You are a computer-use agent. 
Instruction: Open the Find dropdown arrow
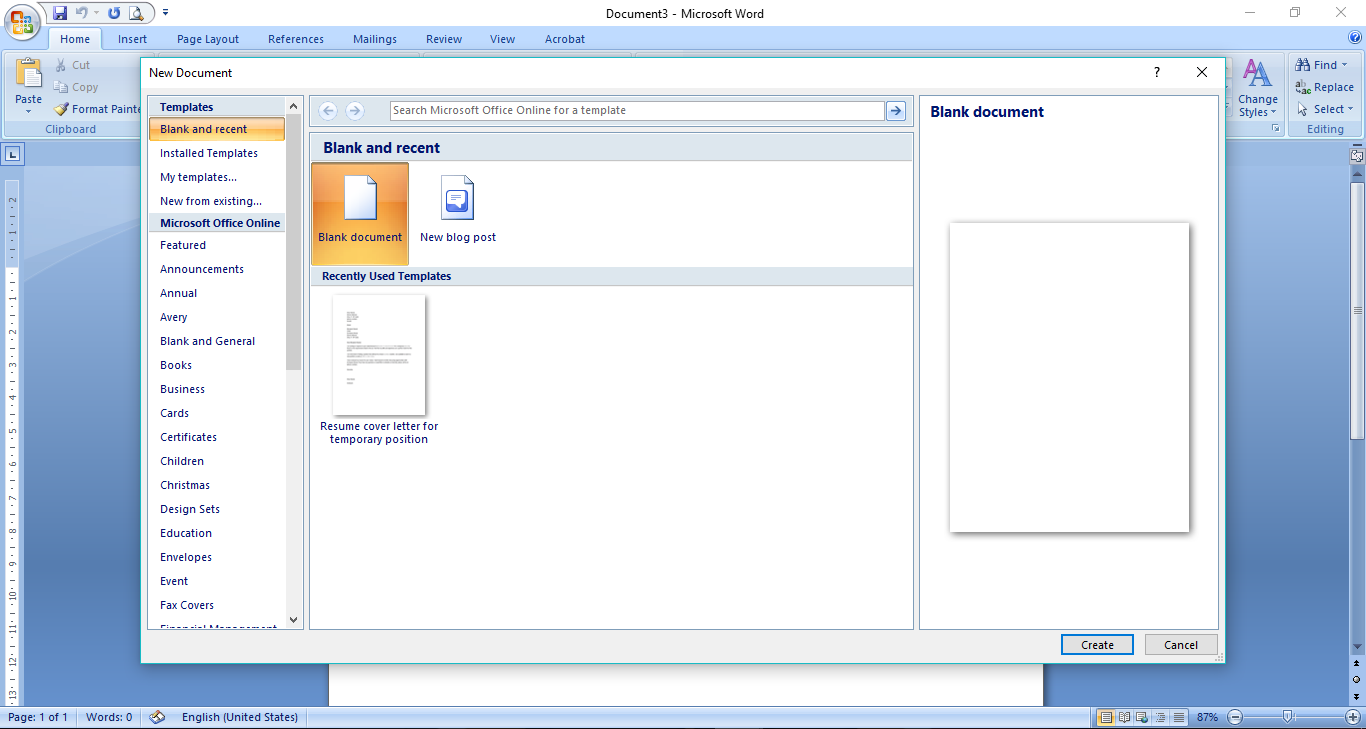(x=1345, y=65)
